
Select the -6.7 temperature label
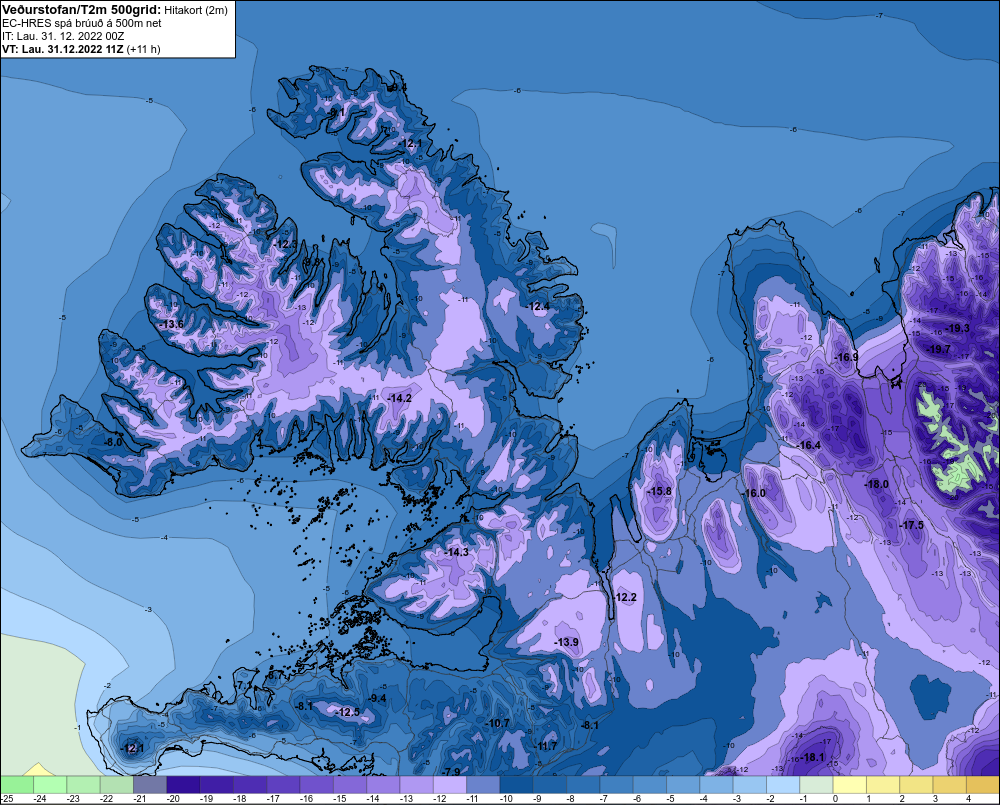tap(276, 675)
